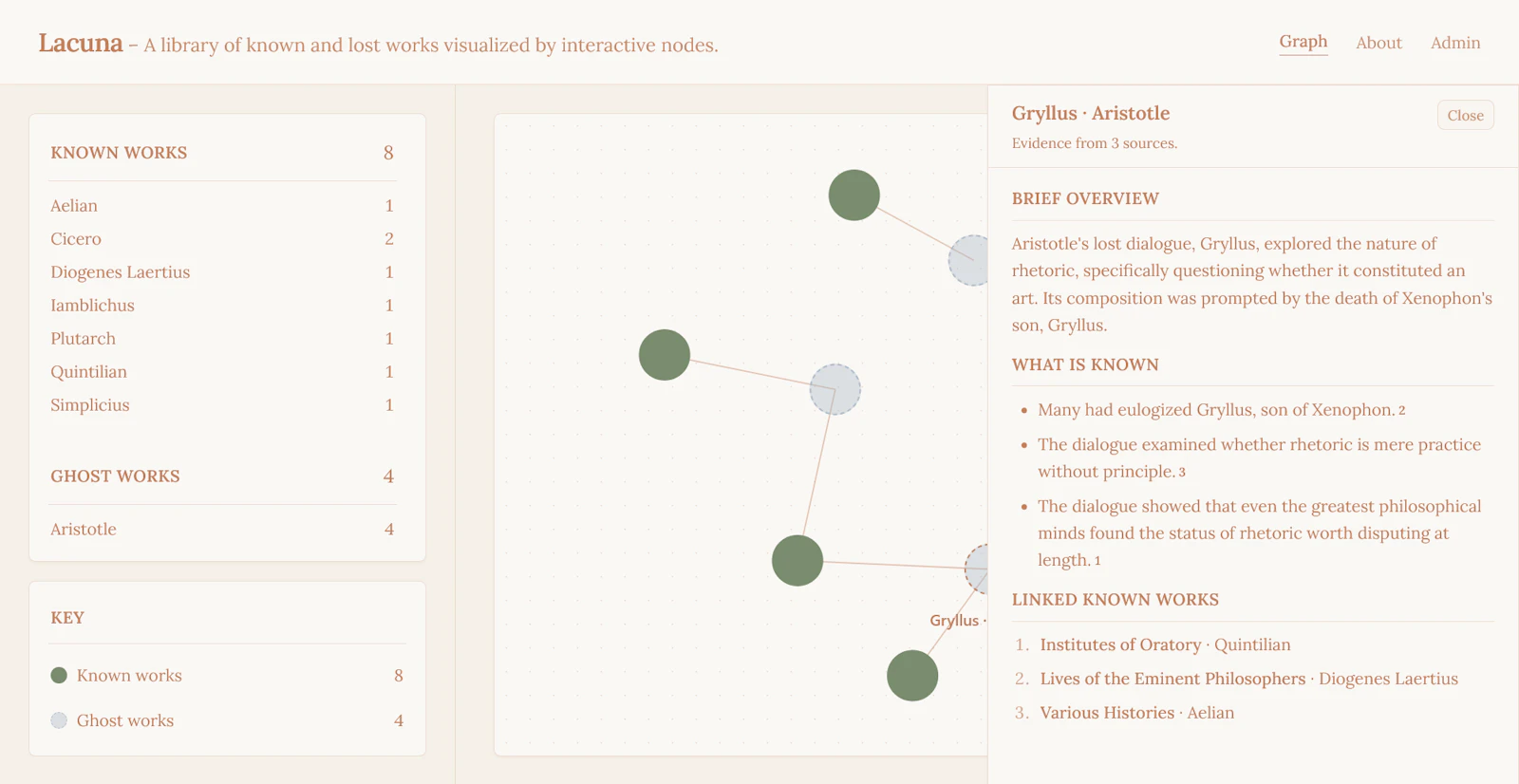Screen dimensions: 1519x784
Task: Select the green node at the graph bottom
Action: (911, 675)
